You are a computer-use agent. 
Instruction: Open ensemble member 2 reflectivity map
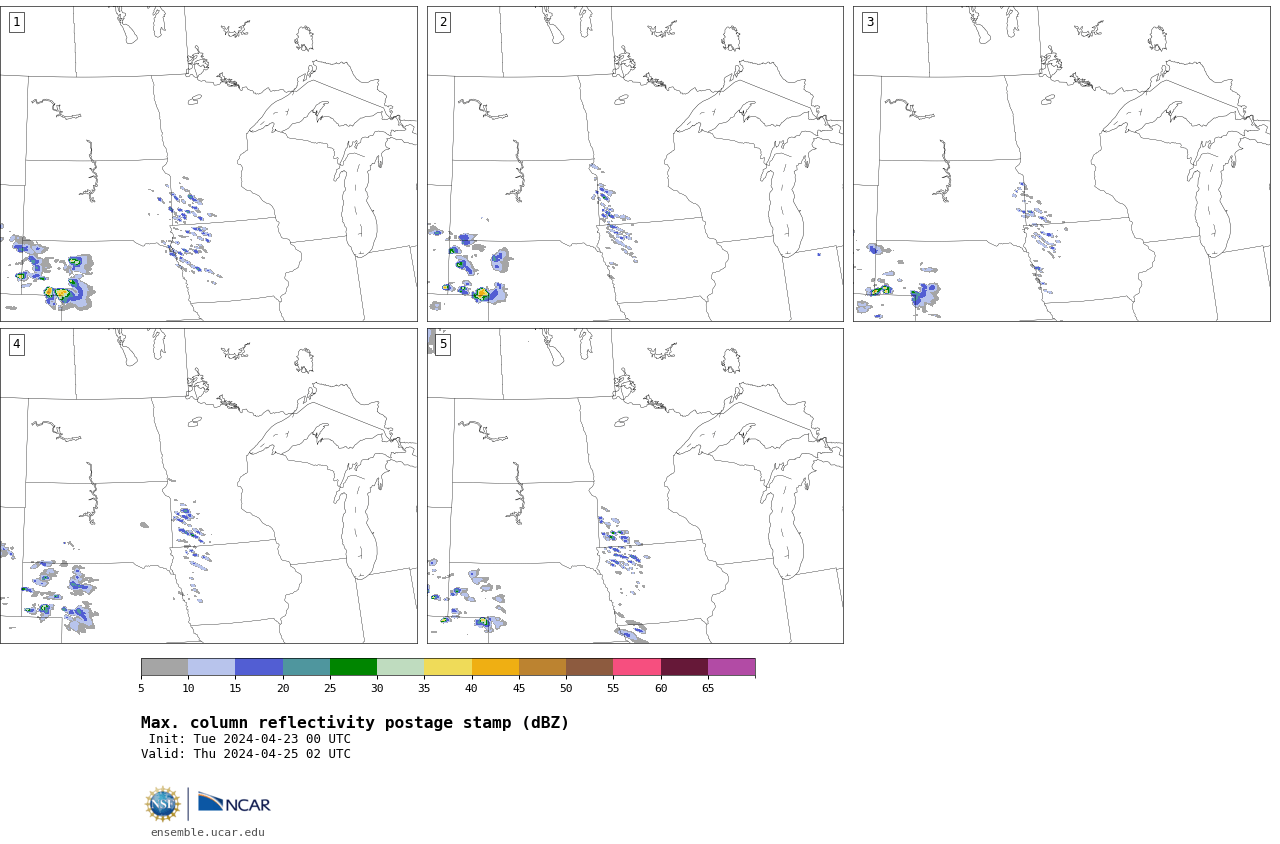[635, 164]
